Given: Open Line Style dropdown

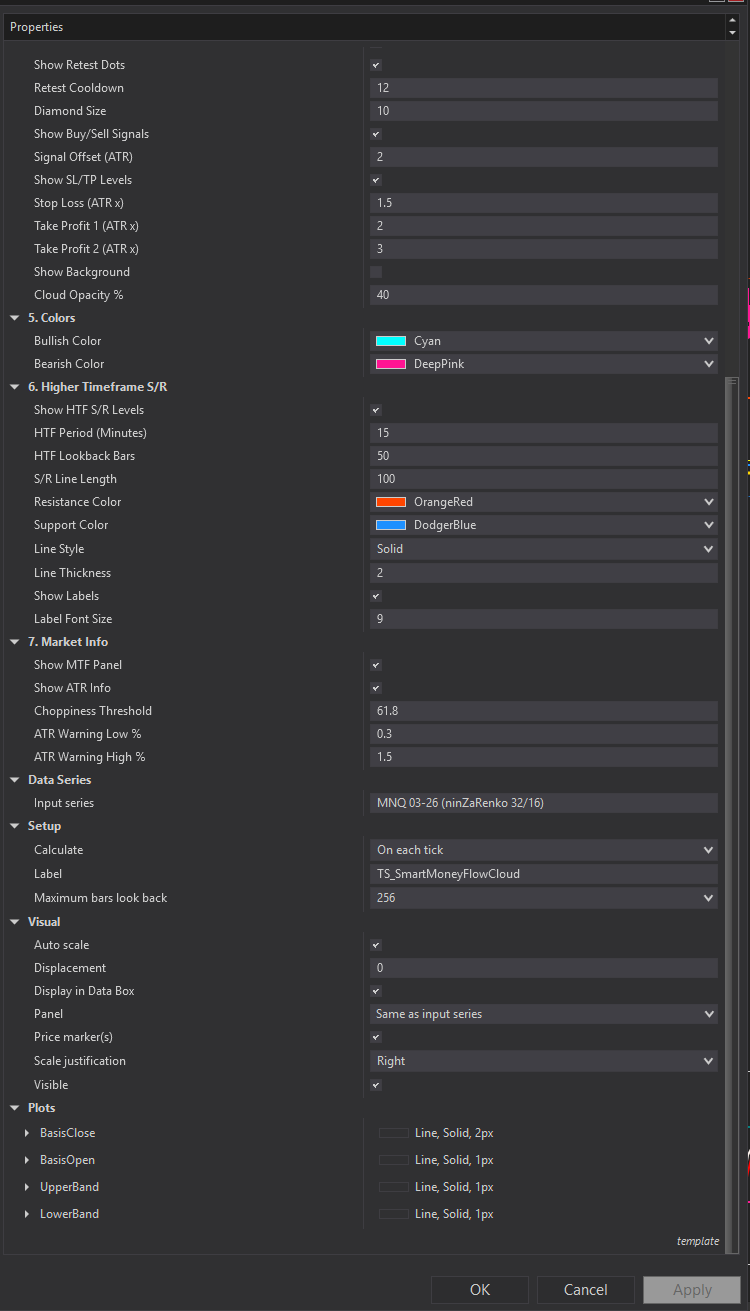Looking at the screenshot, I should pos(543,549).
